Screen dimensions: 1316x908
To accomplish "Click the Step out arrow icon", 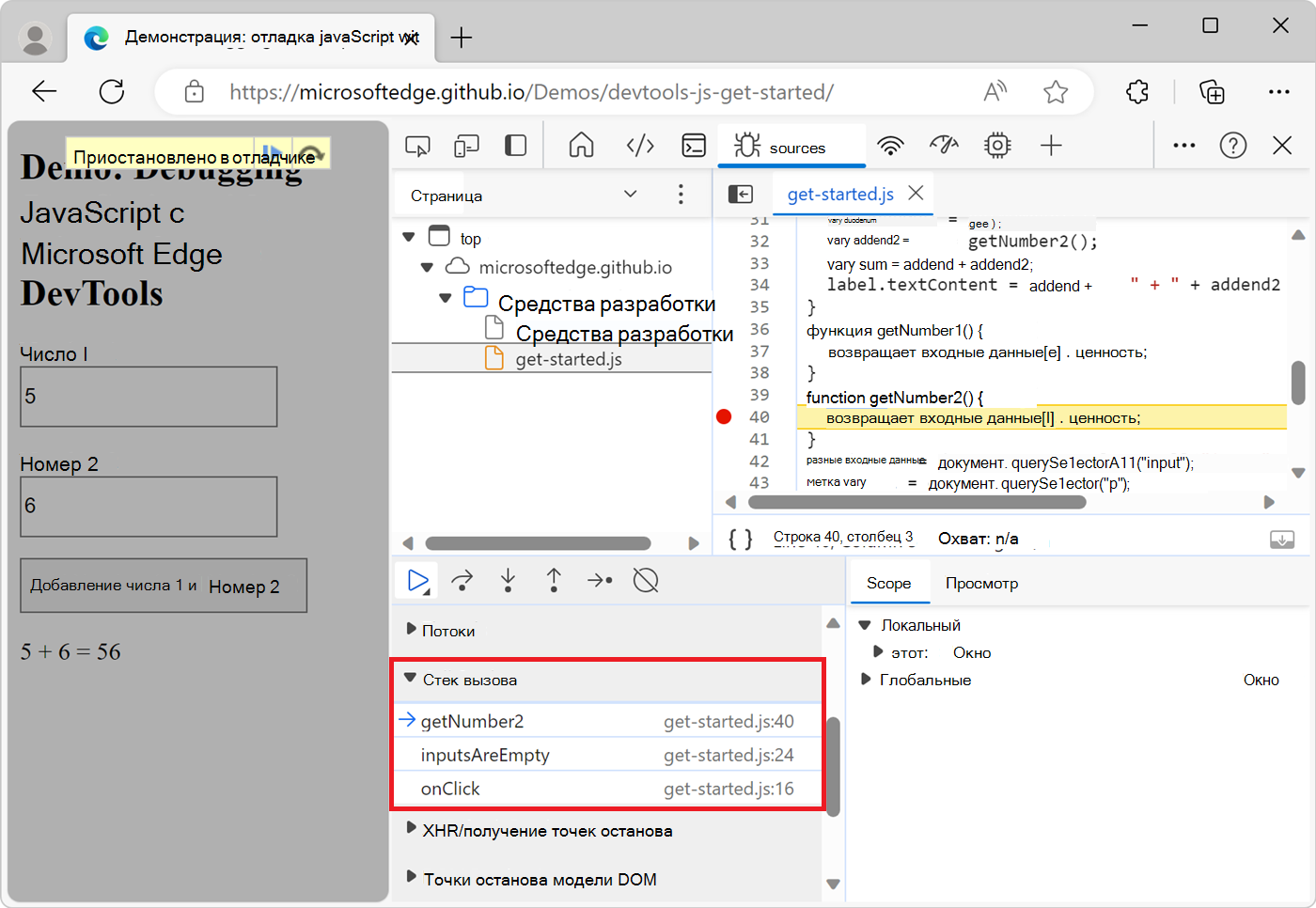I will click(x=554, y=581).
